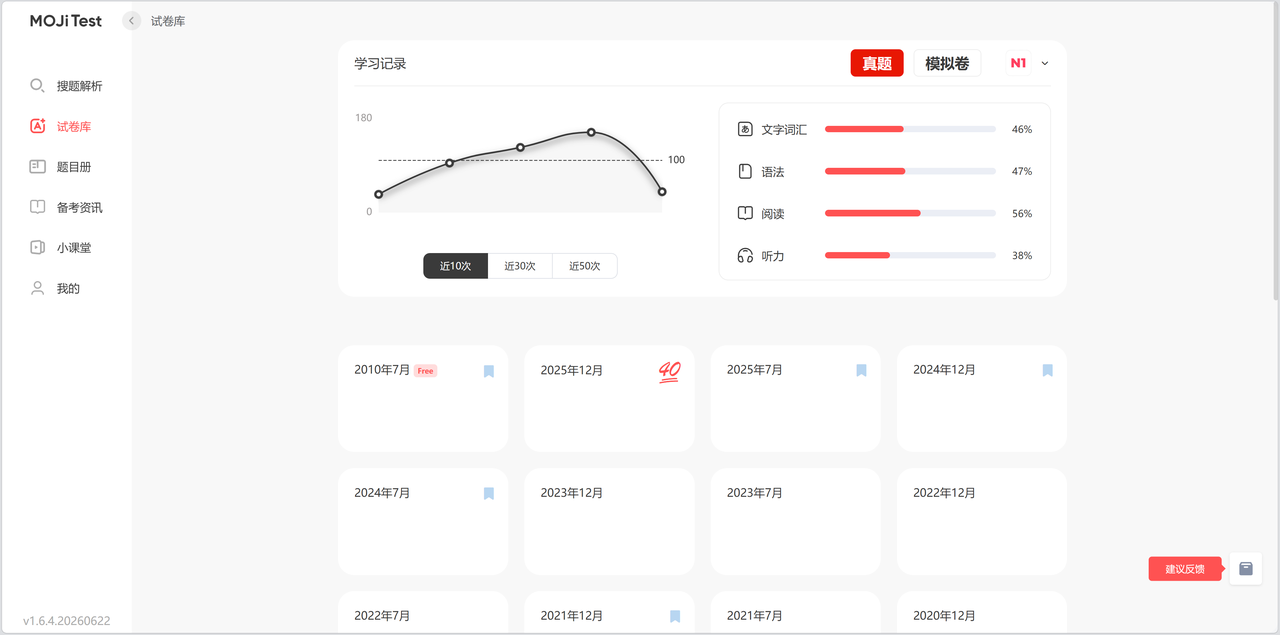Open the 2023年7月 exam card

pos(795,521)
